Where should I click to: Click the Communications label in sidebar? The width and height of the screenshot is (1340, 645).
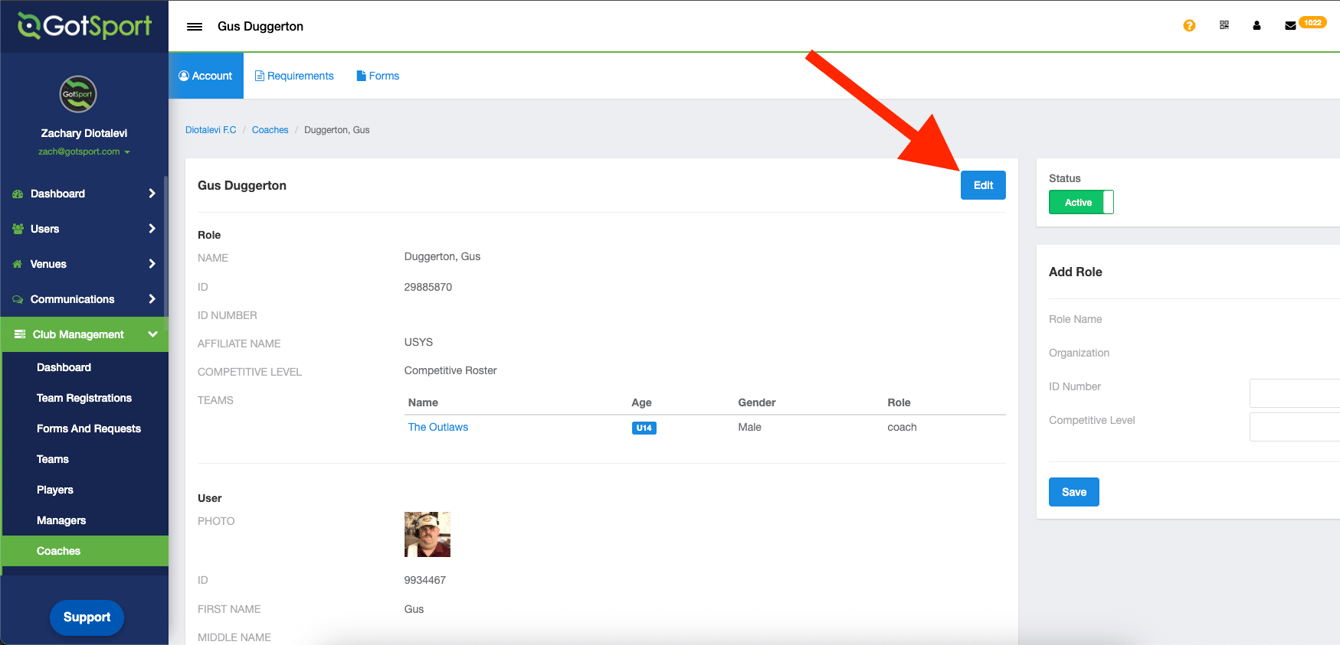coord(72,299)
